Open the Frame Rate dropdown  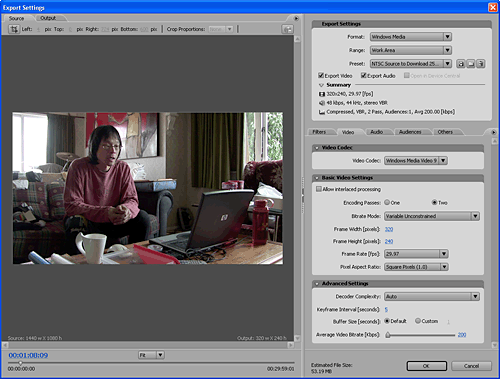pos(416,254)
